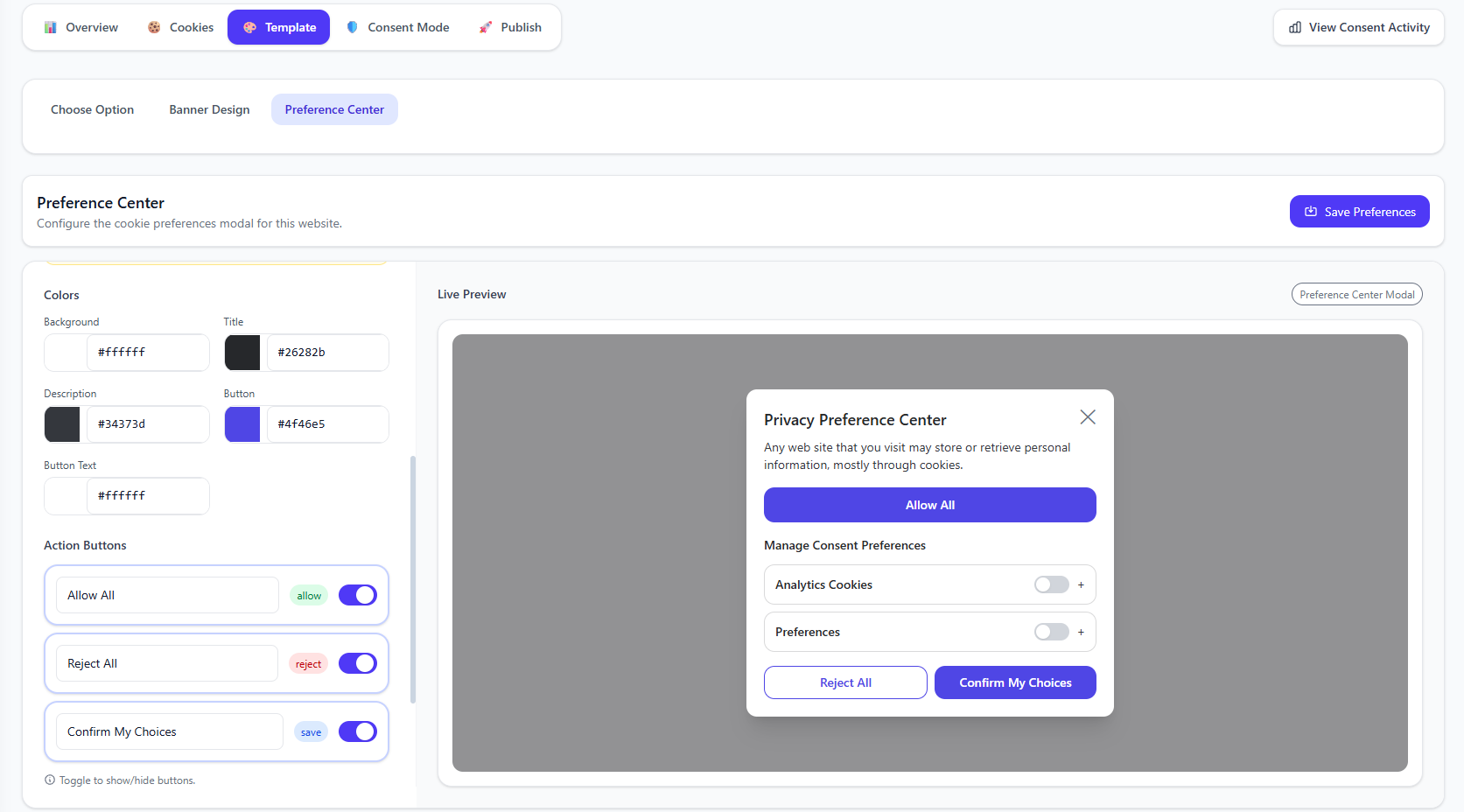Click the info icon beside toggle hint
The height and width of the screenshot is (812, 1464).
50,780
